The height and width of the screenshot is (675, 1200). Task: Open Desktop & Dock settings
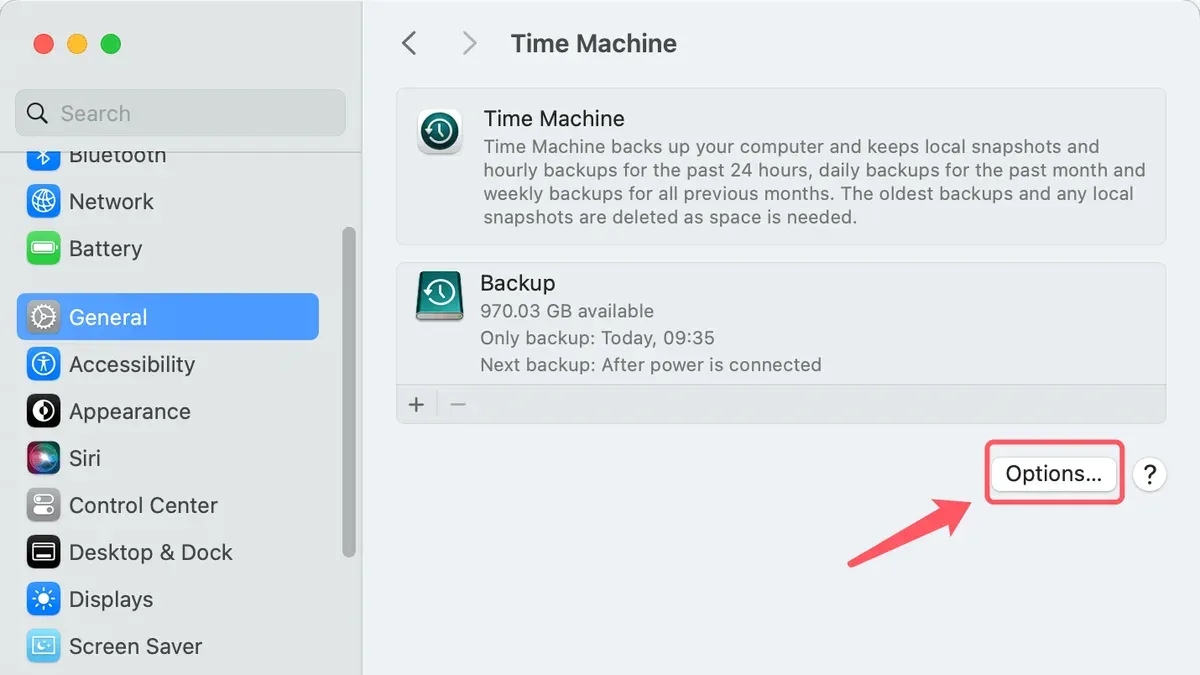tap(168, 552)
